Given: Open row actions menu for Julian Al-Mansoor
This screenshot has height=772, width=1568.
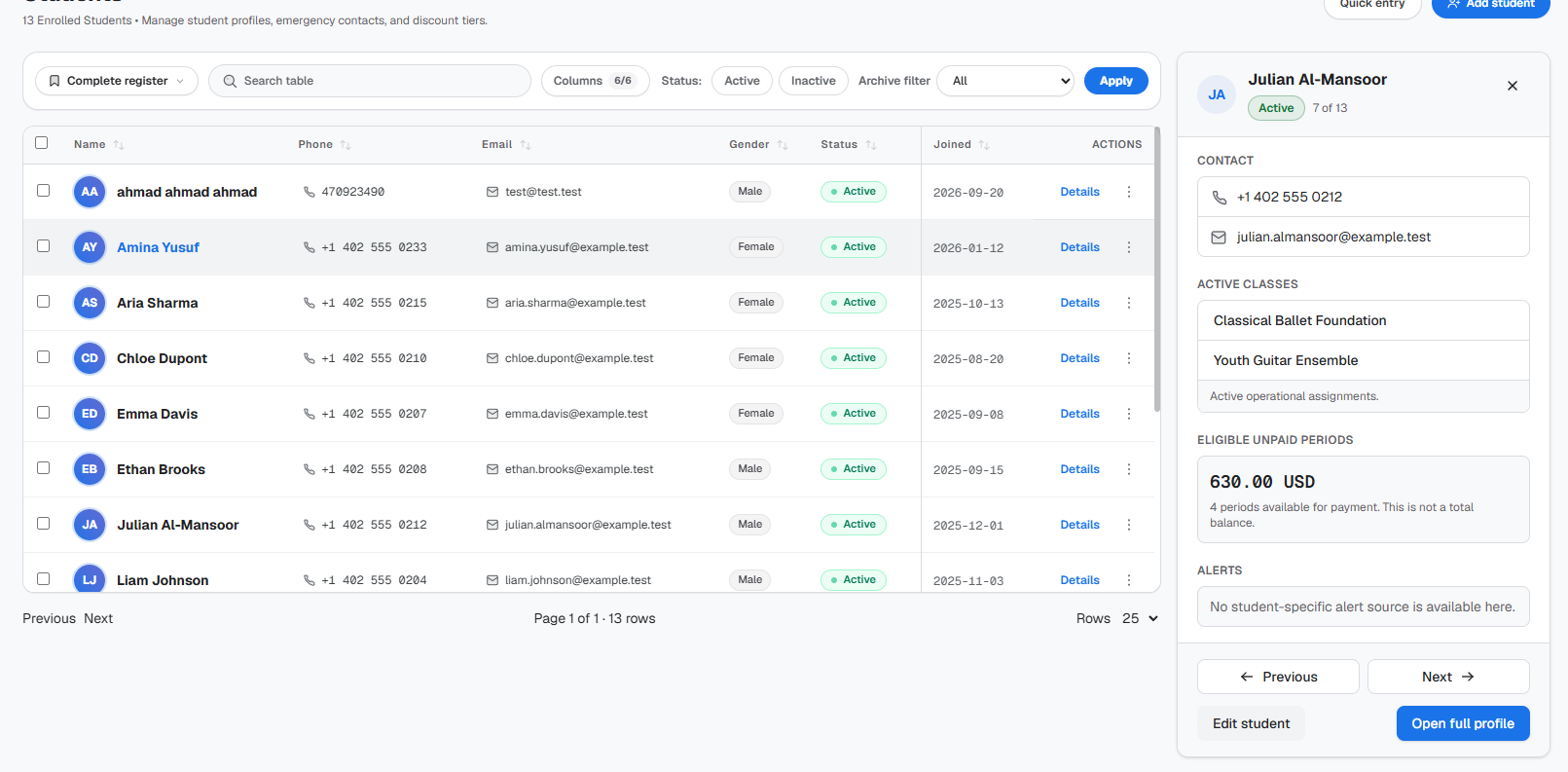Looking at the screenshot, I should point(1129,525).
